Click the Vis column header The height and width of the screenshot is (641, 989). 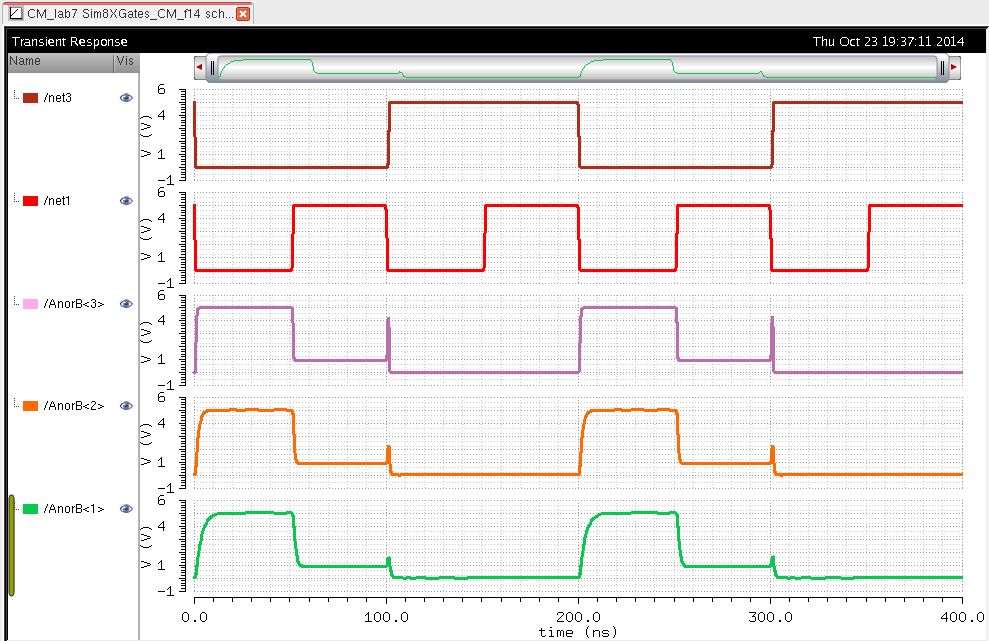tap(125, 62)
